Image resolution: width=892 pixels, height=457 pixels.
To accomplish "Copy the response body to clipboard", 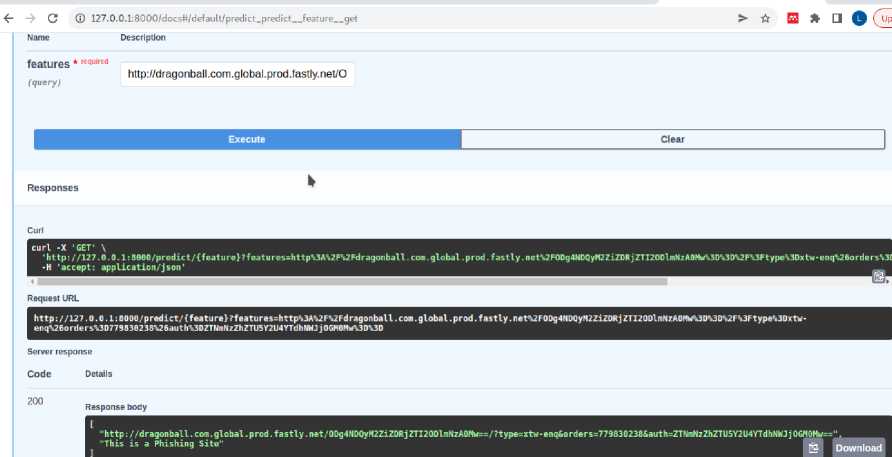I will (x=813, y=447).
